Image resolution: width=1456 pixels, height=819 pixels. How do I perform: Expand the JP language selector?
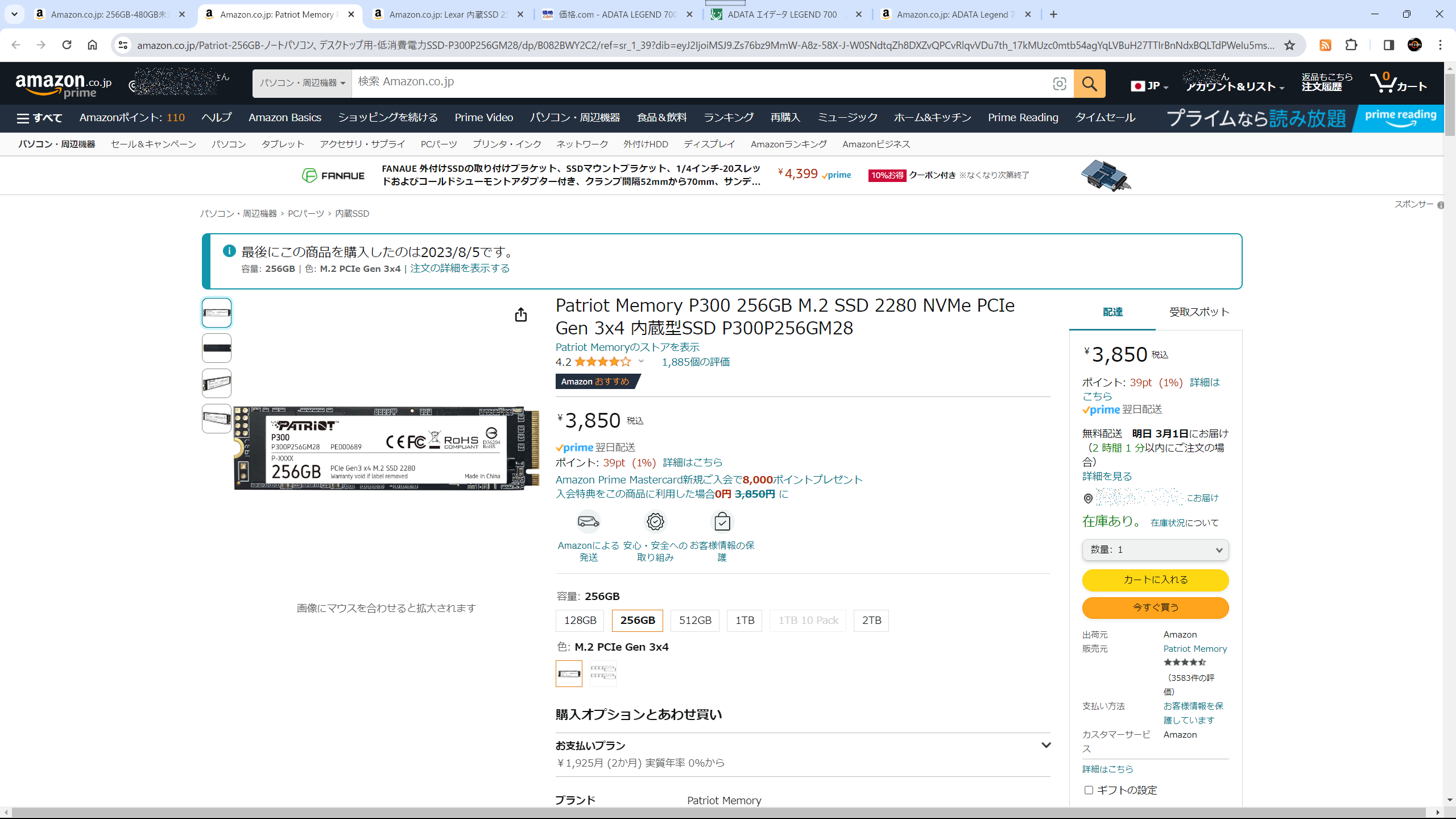1149,86
